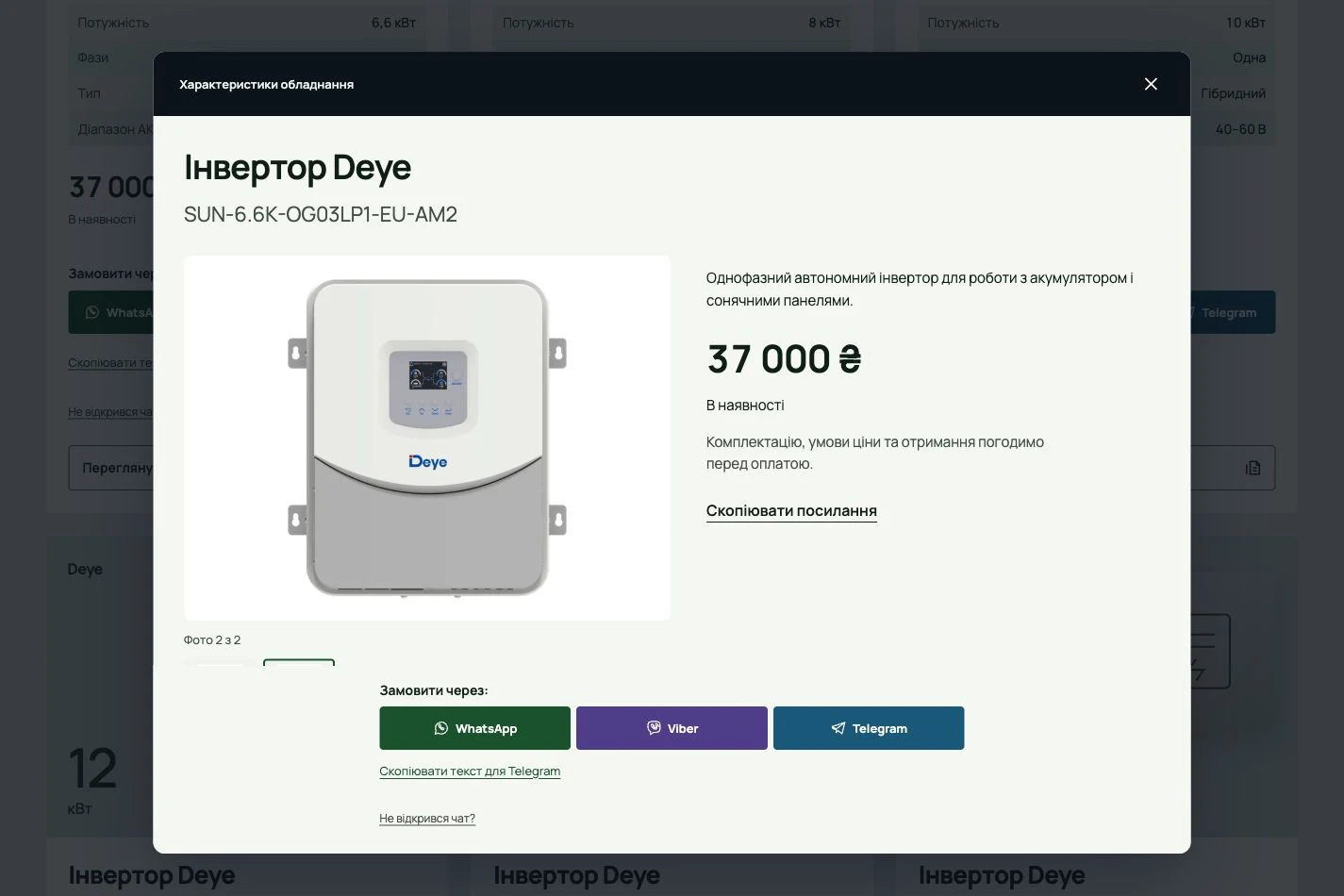Close the Характеристики обладнання dialog
The width and height of the screenshot is (1344, 896).
(x=1151, y=84)
